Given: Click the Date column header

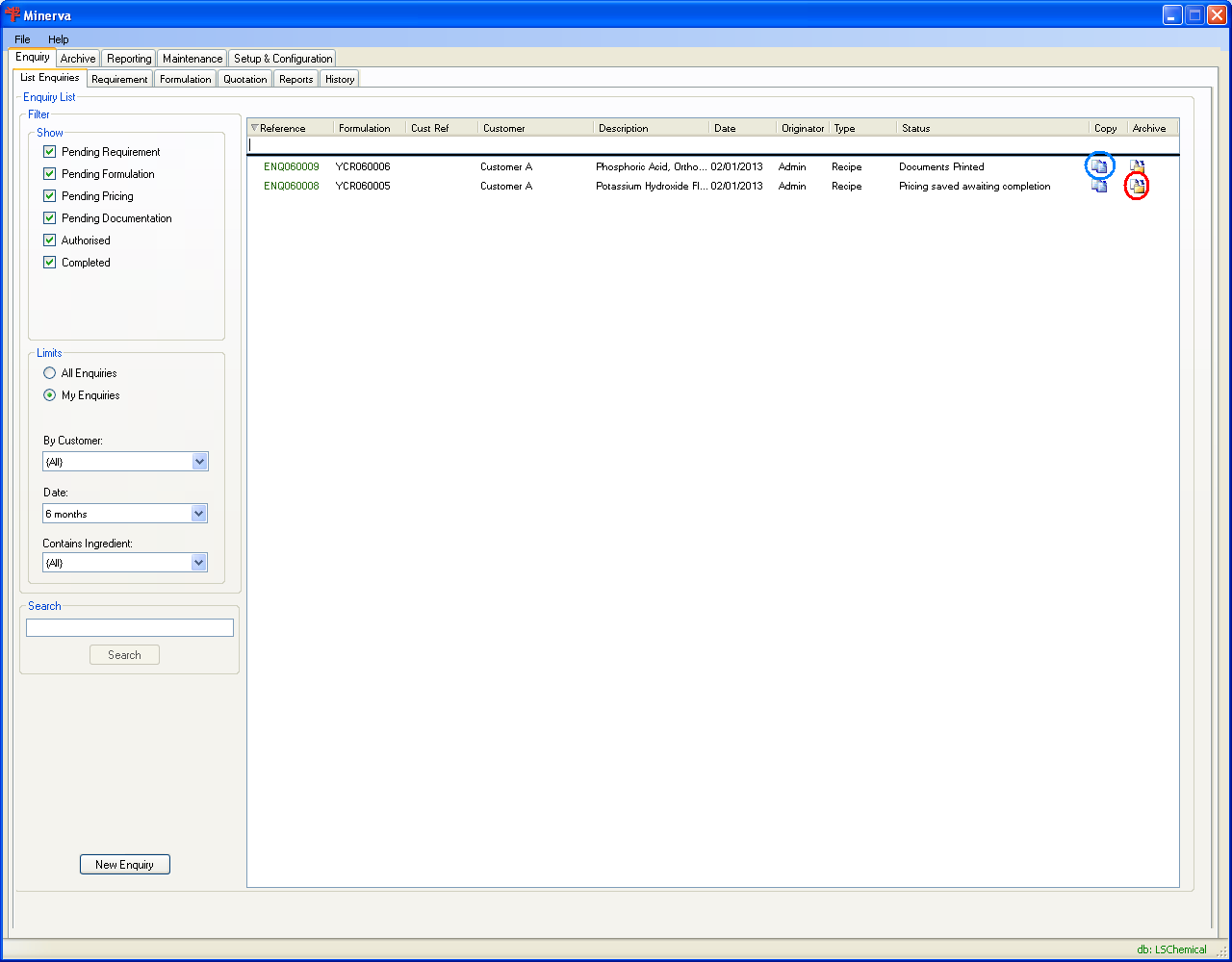Looking at the screenshot, I should 743,128.
